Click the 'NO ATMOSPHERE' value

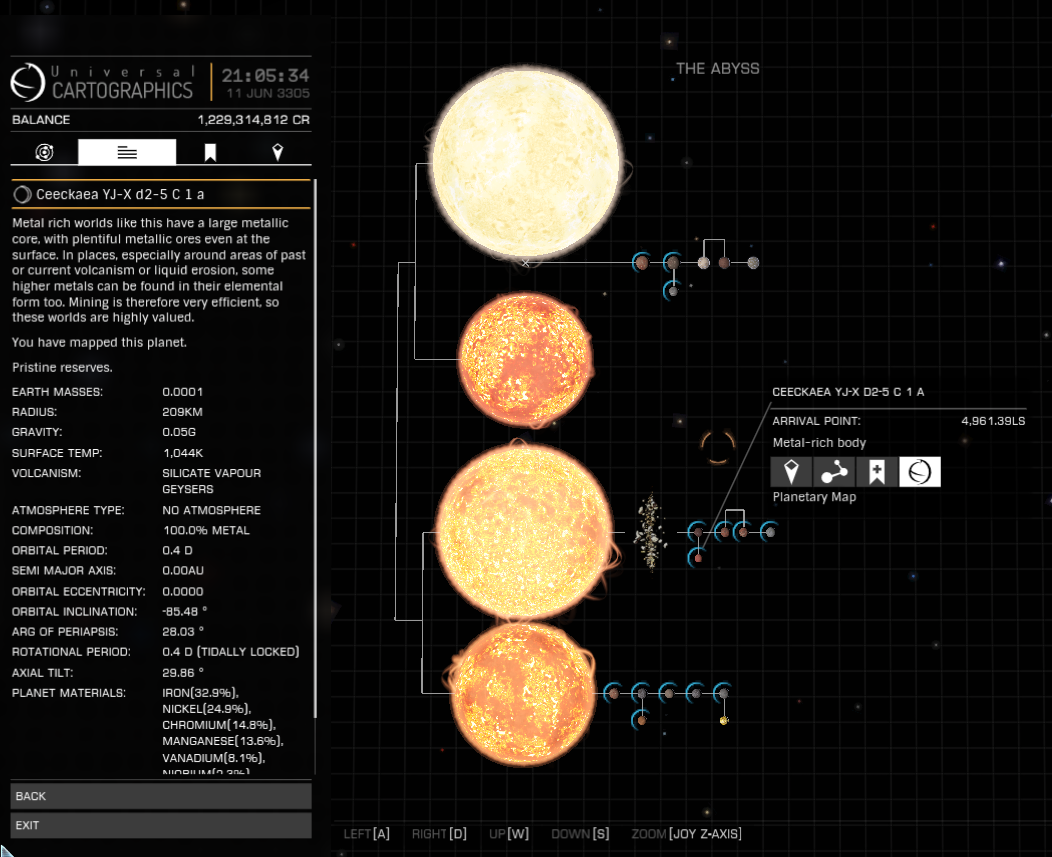211,510
